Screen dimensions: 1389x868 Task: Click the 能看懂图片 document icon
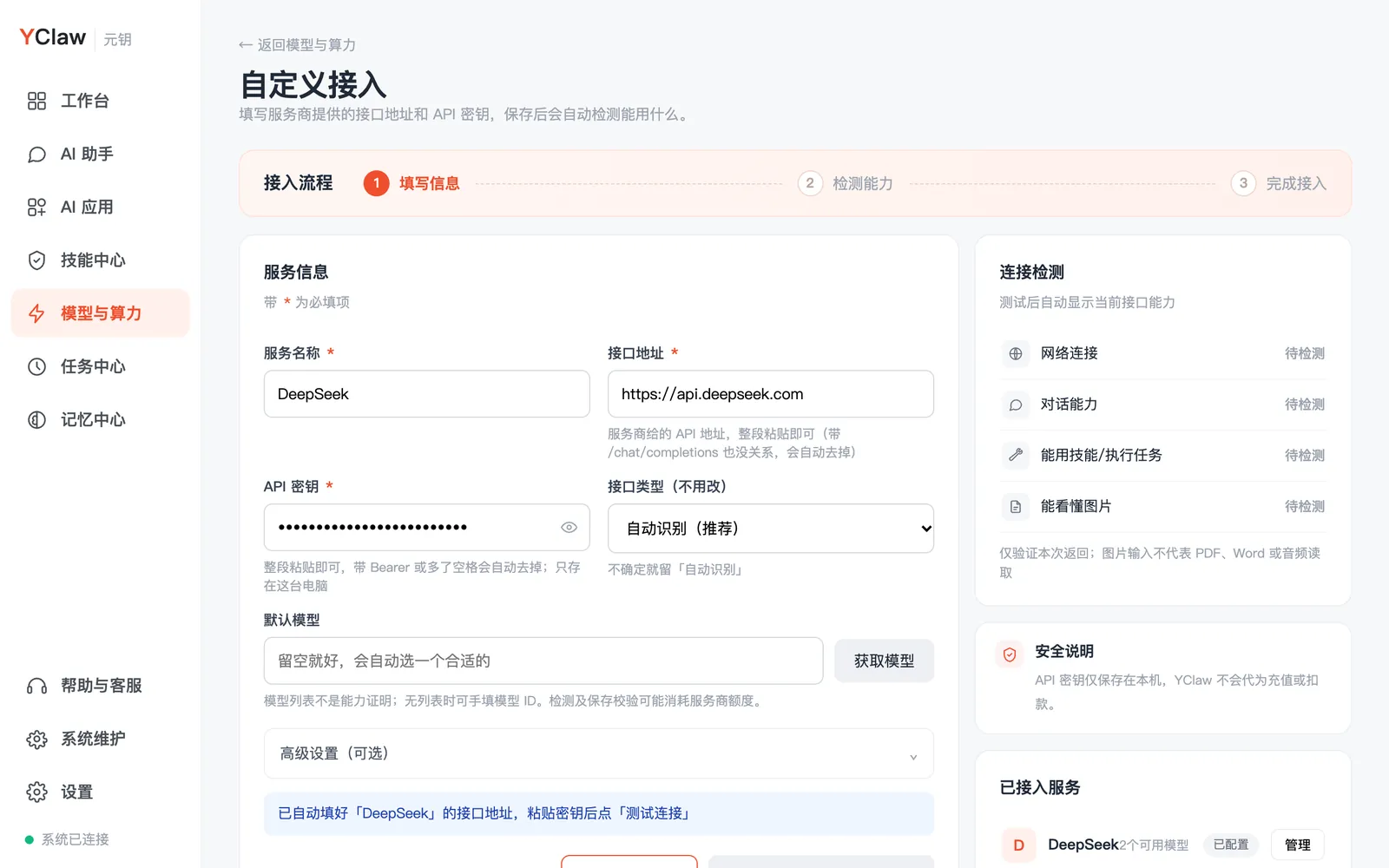1016,506
